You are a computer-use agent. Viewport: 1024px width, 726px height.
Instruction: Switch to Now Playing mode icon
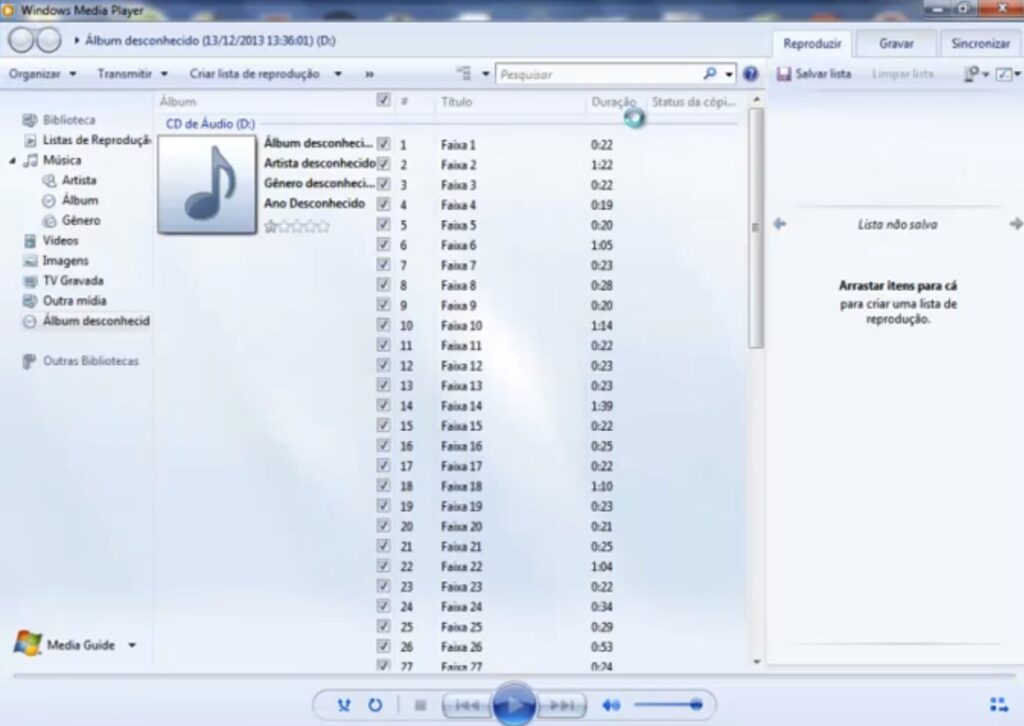click(x=999, y=705)
